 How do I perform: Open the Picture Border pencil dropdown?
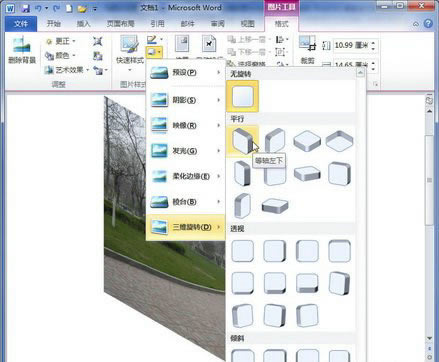pos(155,40)
